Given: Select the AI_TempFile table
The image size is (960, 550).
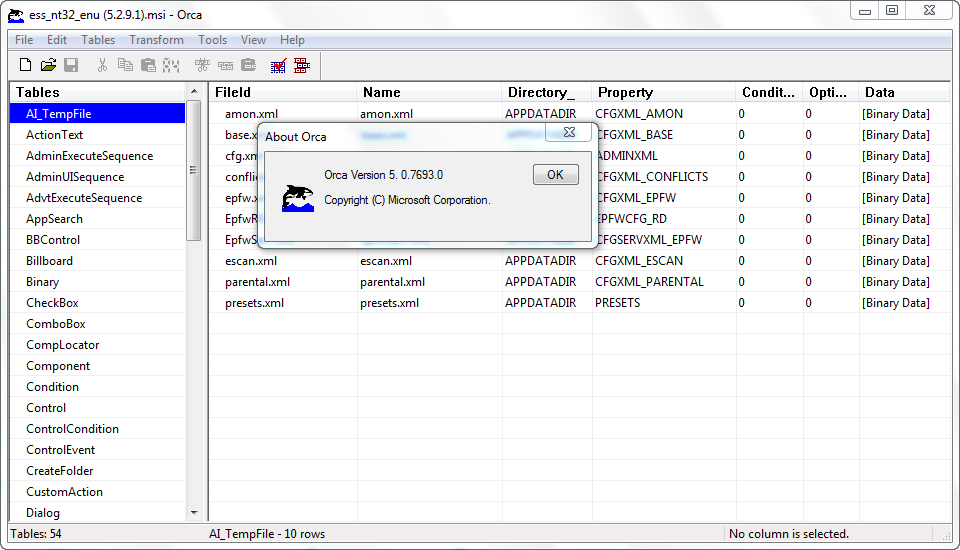Looking at the screenshot, I should (97, 114).
